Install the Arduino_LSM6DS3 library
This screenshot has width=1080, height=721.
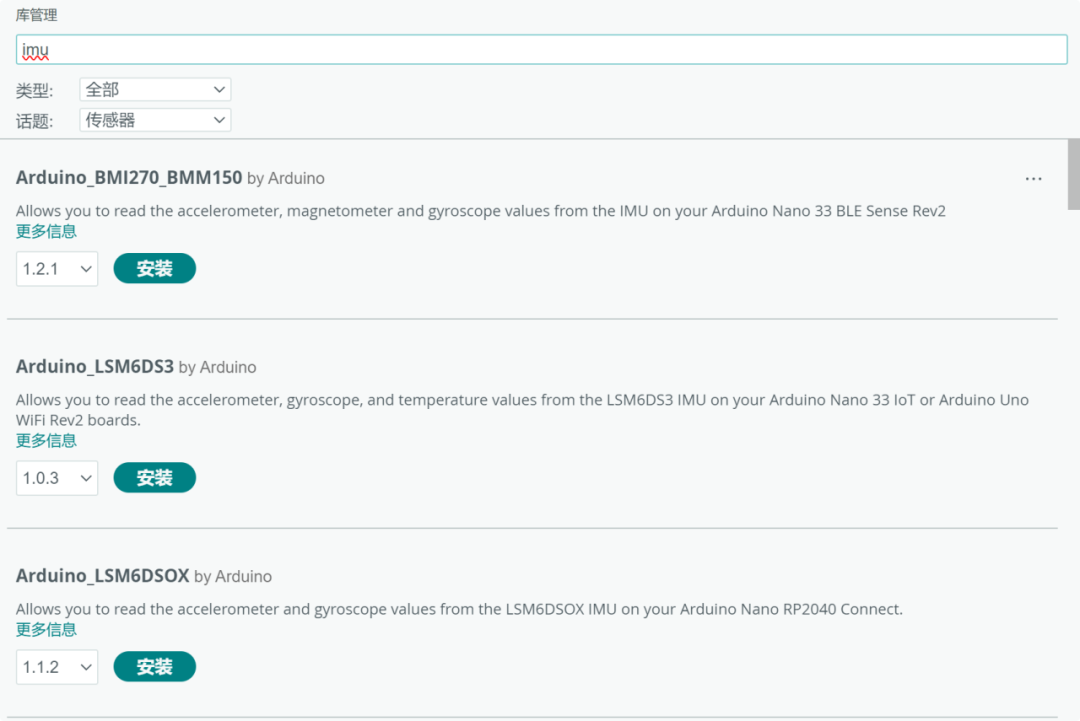click(x=155, y=478)
